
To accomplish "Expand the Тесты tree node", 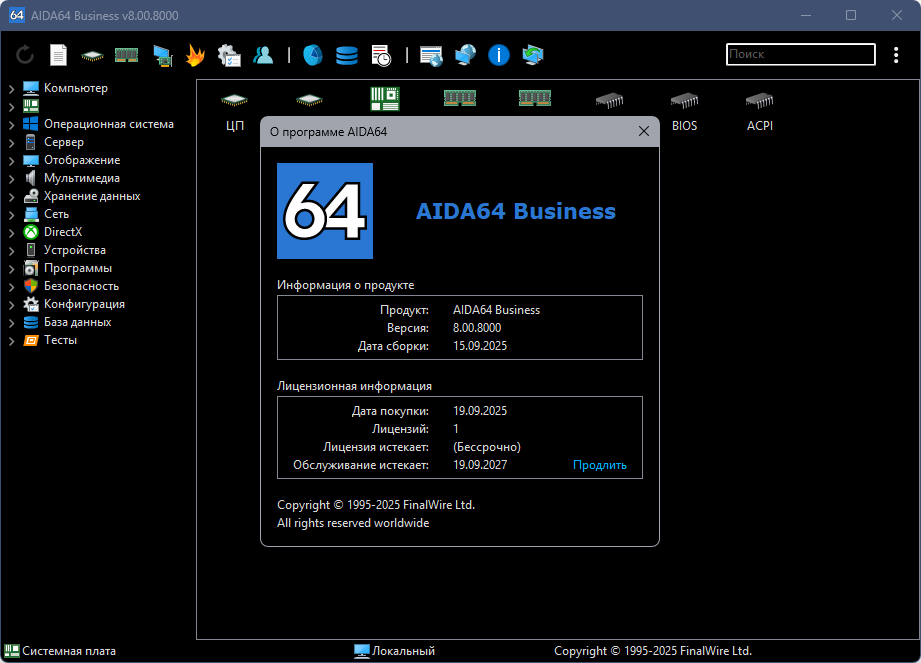I will (x=11, y=341).
